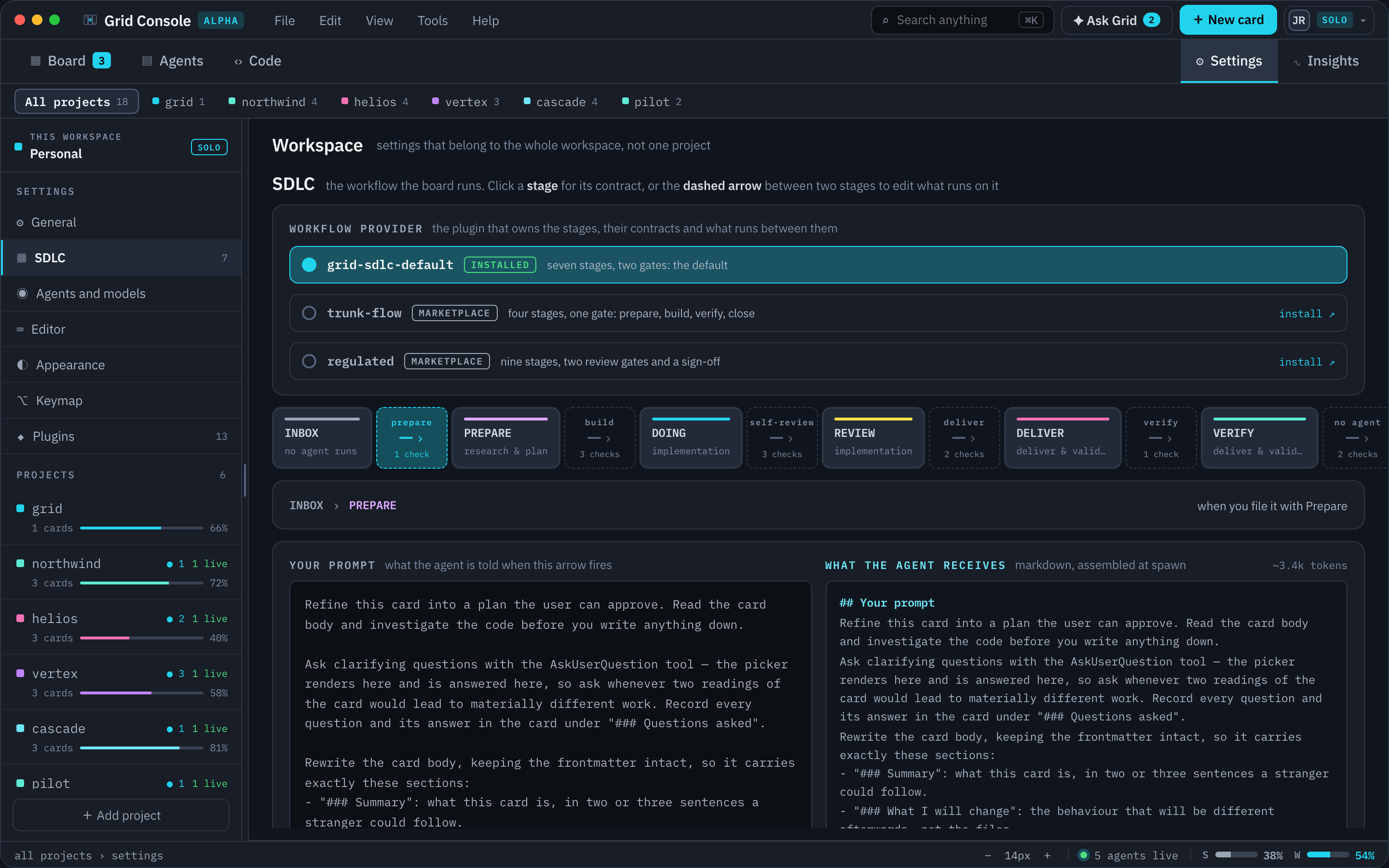
Task: Click the Agents tab icon
Action: [x=147, y=61]
